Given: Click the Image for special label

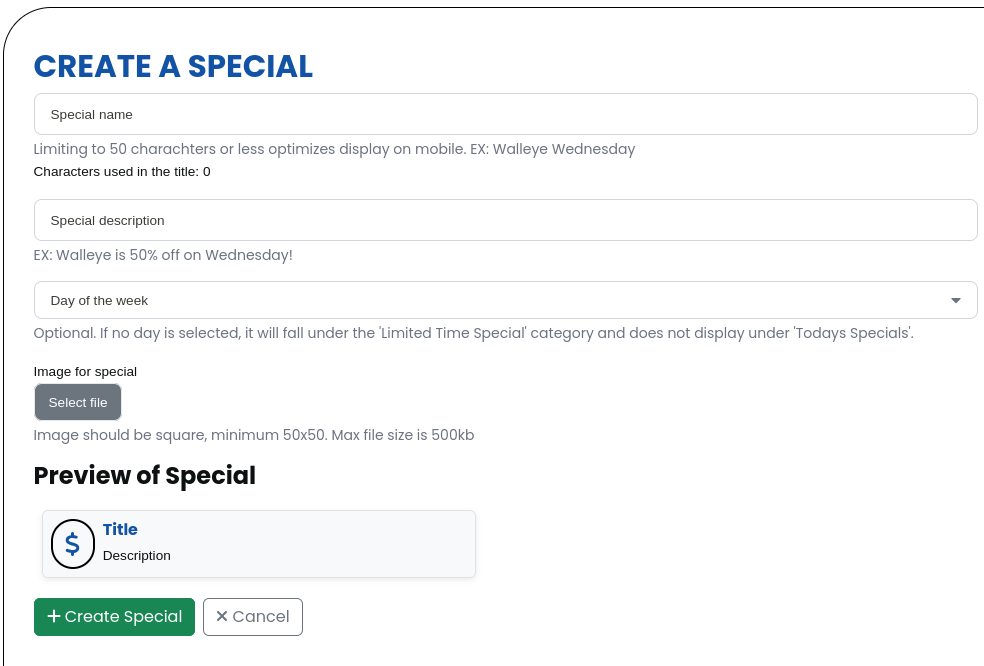Looking at the screenshot, I should (85, 372).
